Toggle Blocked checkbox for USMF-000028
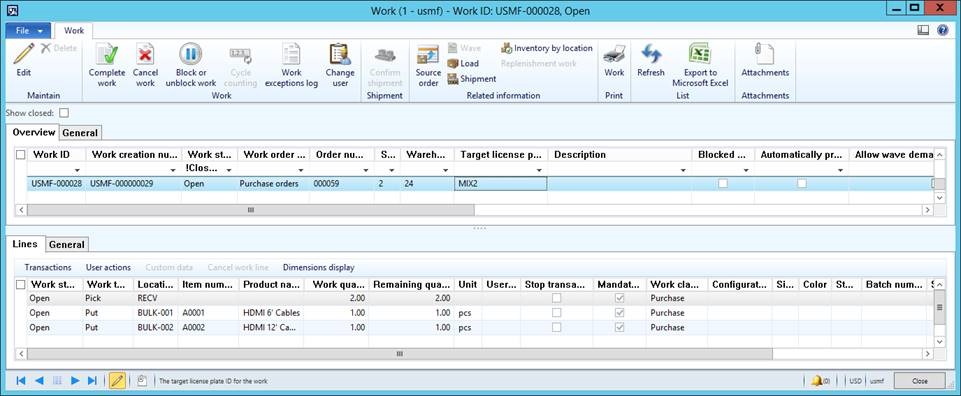Image resolution: width=961 pixels, height=396 pixels. coord(723,183)
